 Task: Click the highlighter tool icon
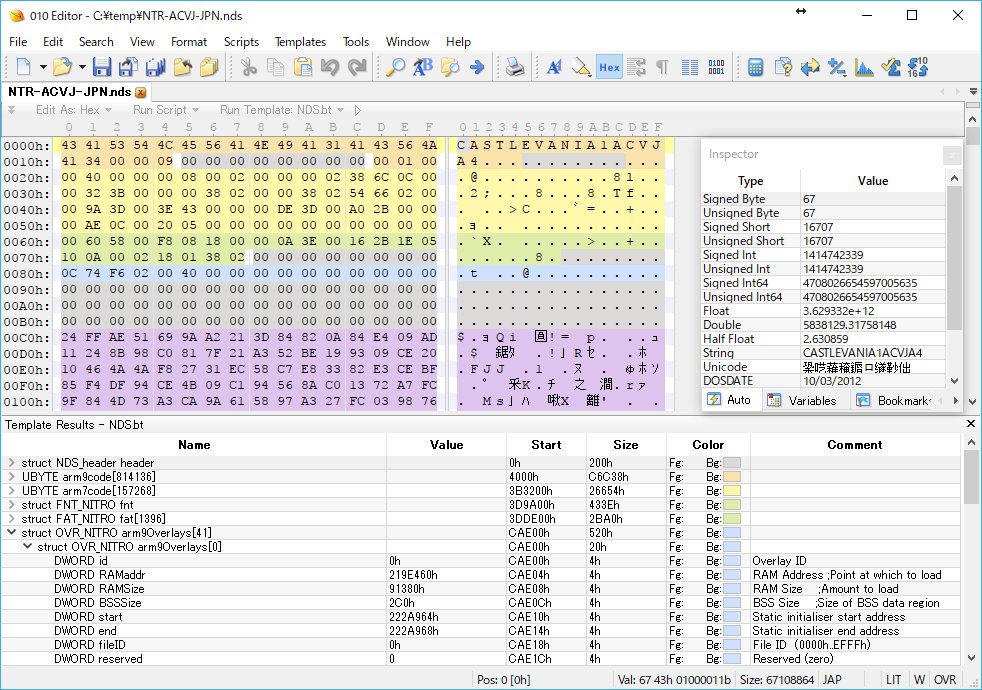coord(581,67)
